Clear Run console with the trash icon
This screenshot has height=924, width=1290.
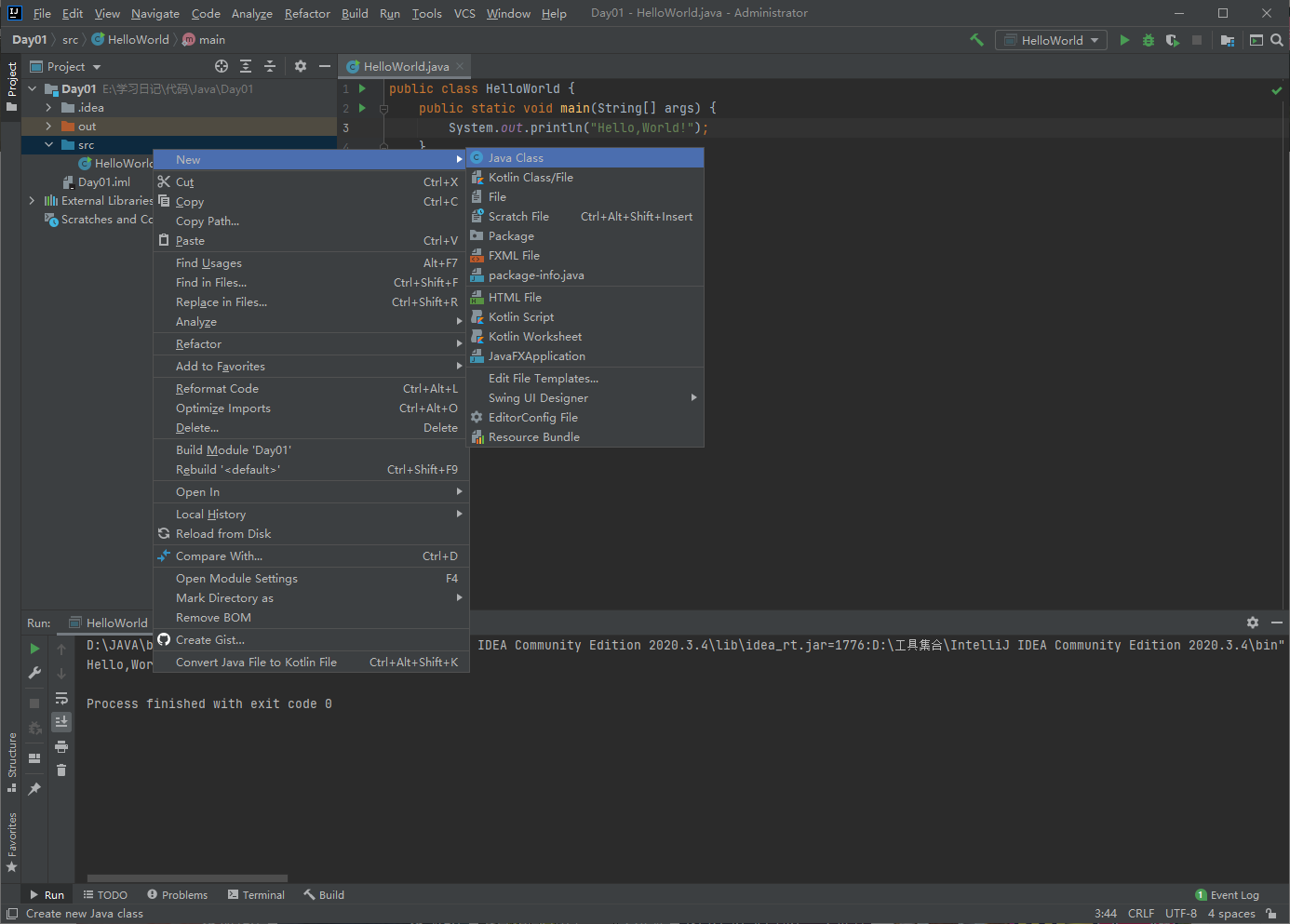point(61,770)
